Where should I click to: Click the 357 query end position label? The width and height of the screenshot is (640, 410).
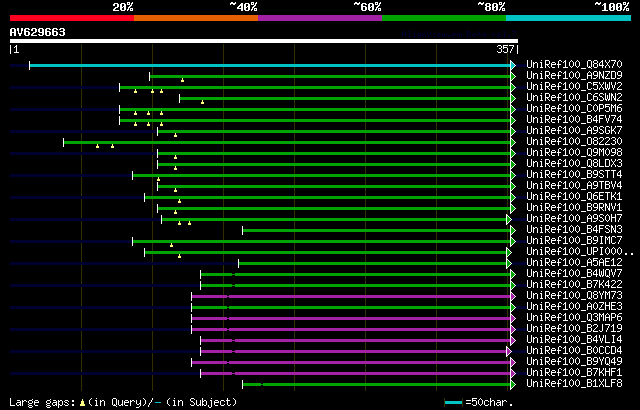point(505,49)
